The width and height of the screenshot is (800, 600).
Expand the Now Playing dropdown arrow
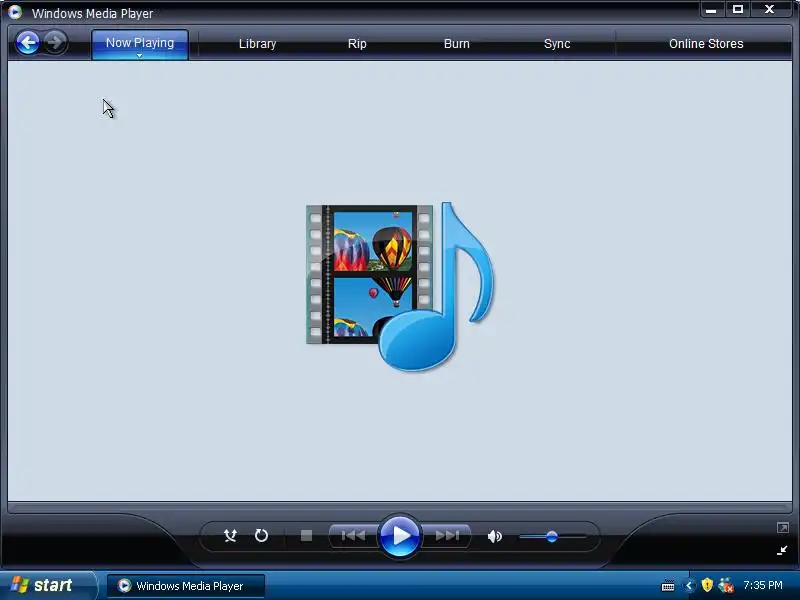point(139,55)
